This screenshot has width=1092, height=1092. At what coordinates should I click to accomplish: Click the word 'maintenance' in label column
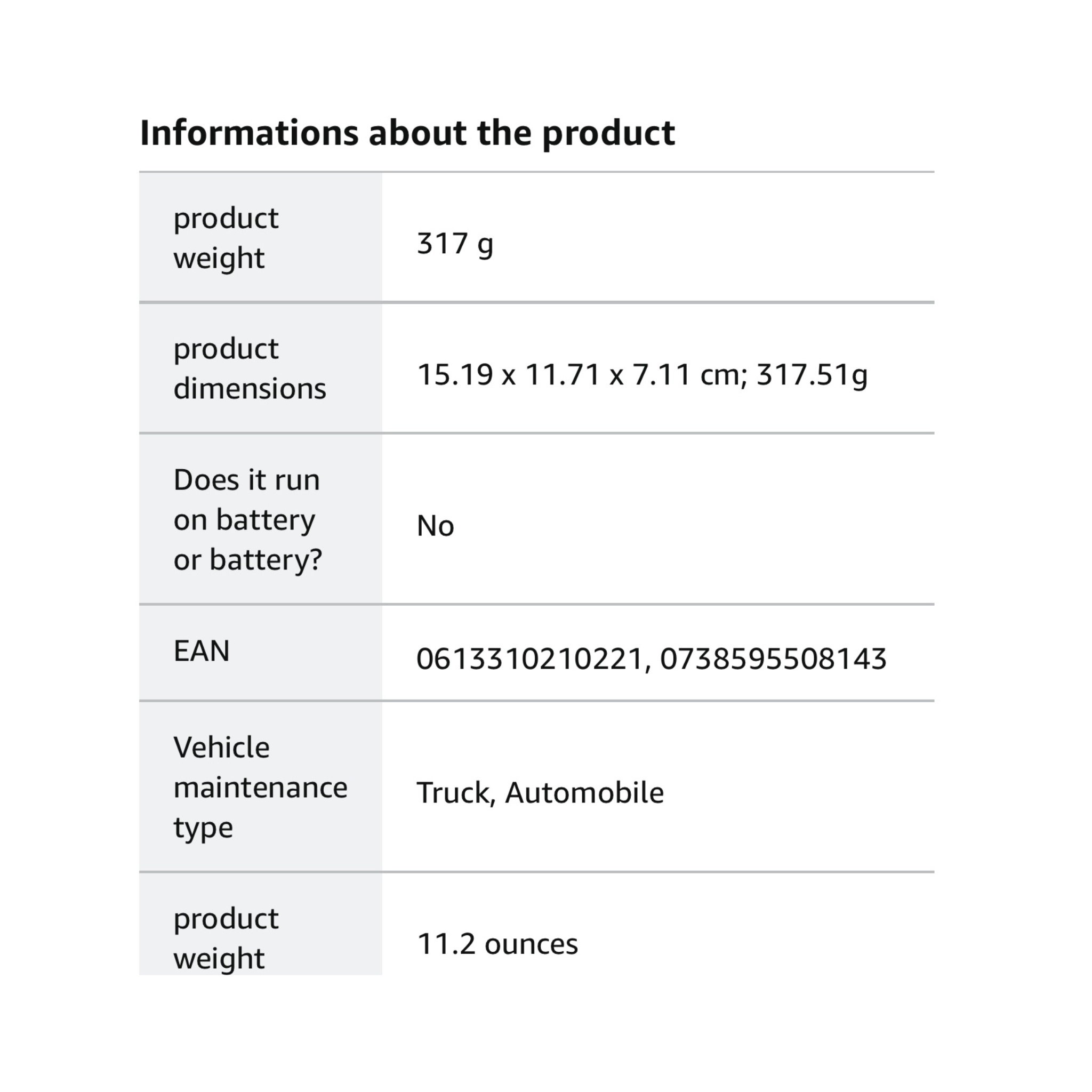(260, 788)
